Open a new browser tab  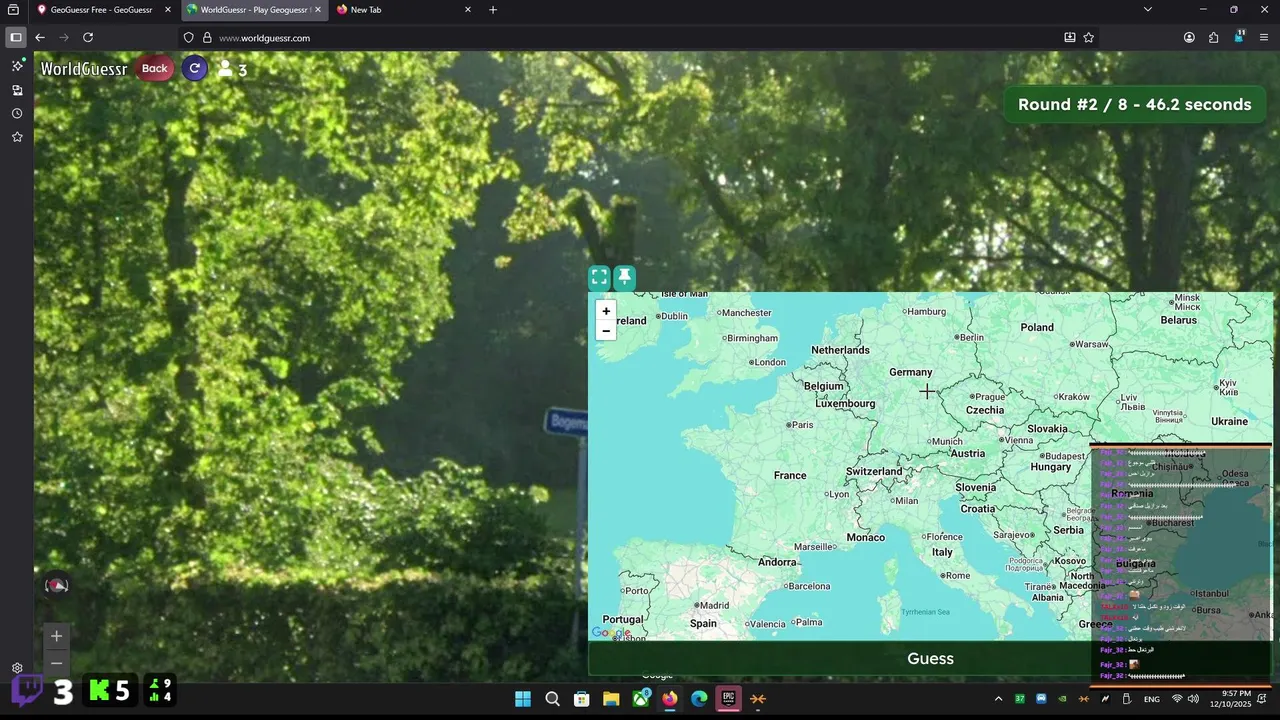(x=493, y=10)
